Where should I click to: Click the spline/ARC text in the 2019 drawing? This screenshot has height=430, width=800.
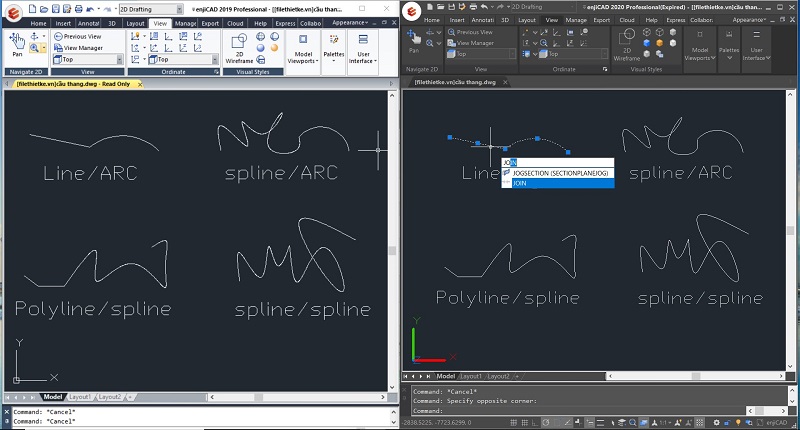tap(281, 173)
